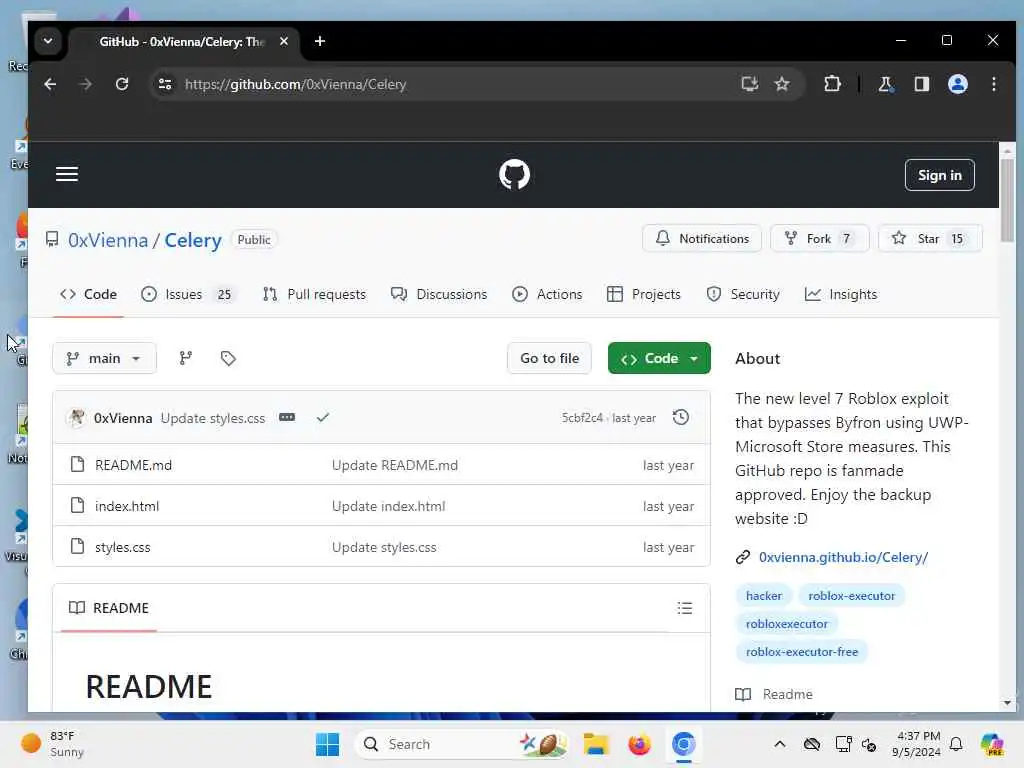Screen dimensions: 1024x768
Task: Bookmark this page with the star icon
Action: [x=782, y=84]
